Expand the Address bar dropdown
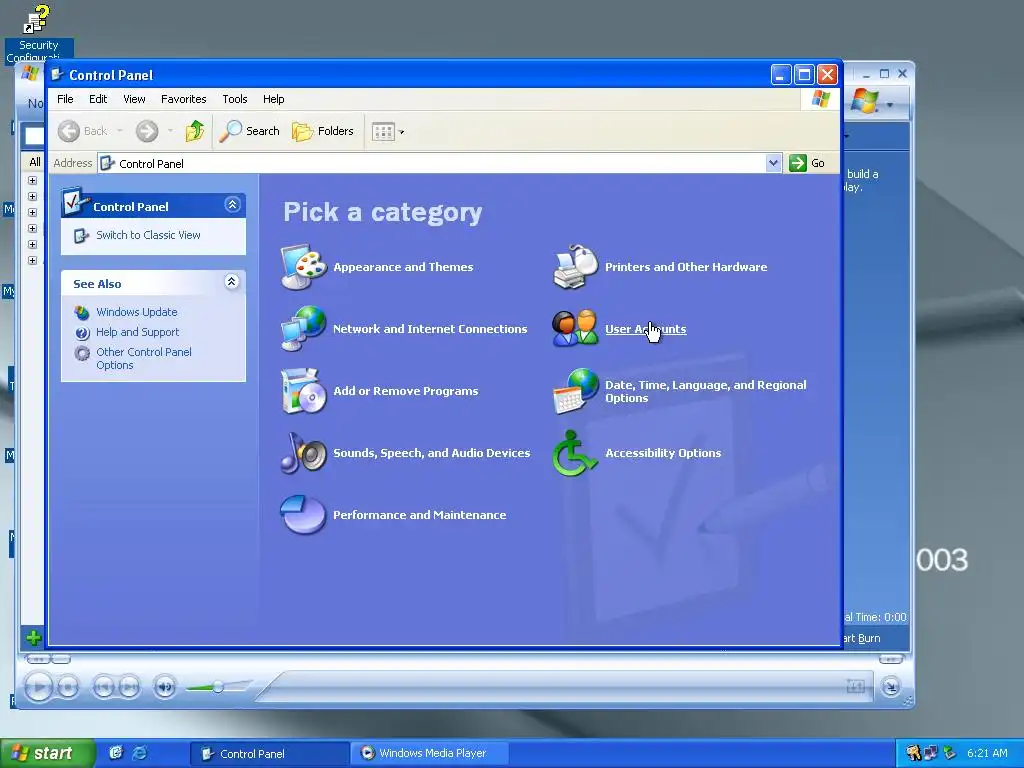The width and height of the screenshot is (1024, 768). (x=773, y=163)
